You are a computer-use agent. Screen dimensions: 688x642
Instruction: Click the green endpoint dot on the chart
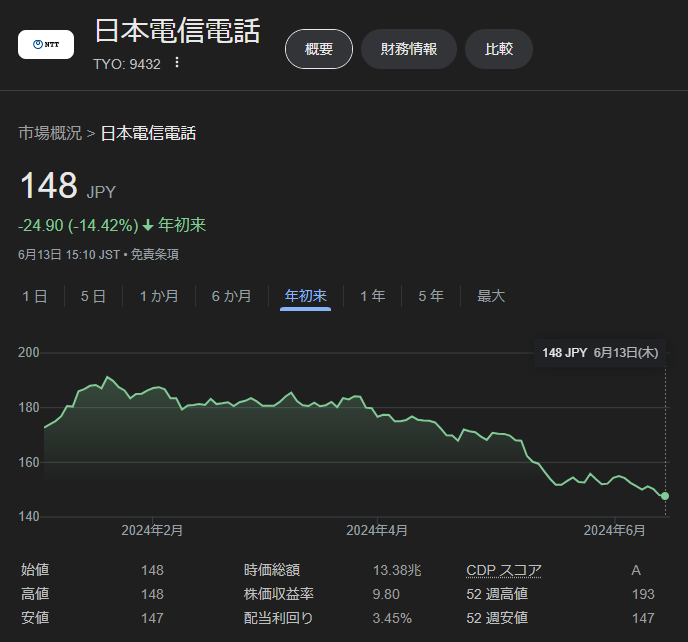[665, 496]
